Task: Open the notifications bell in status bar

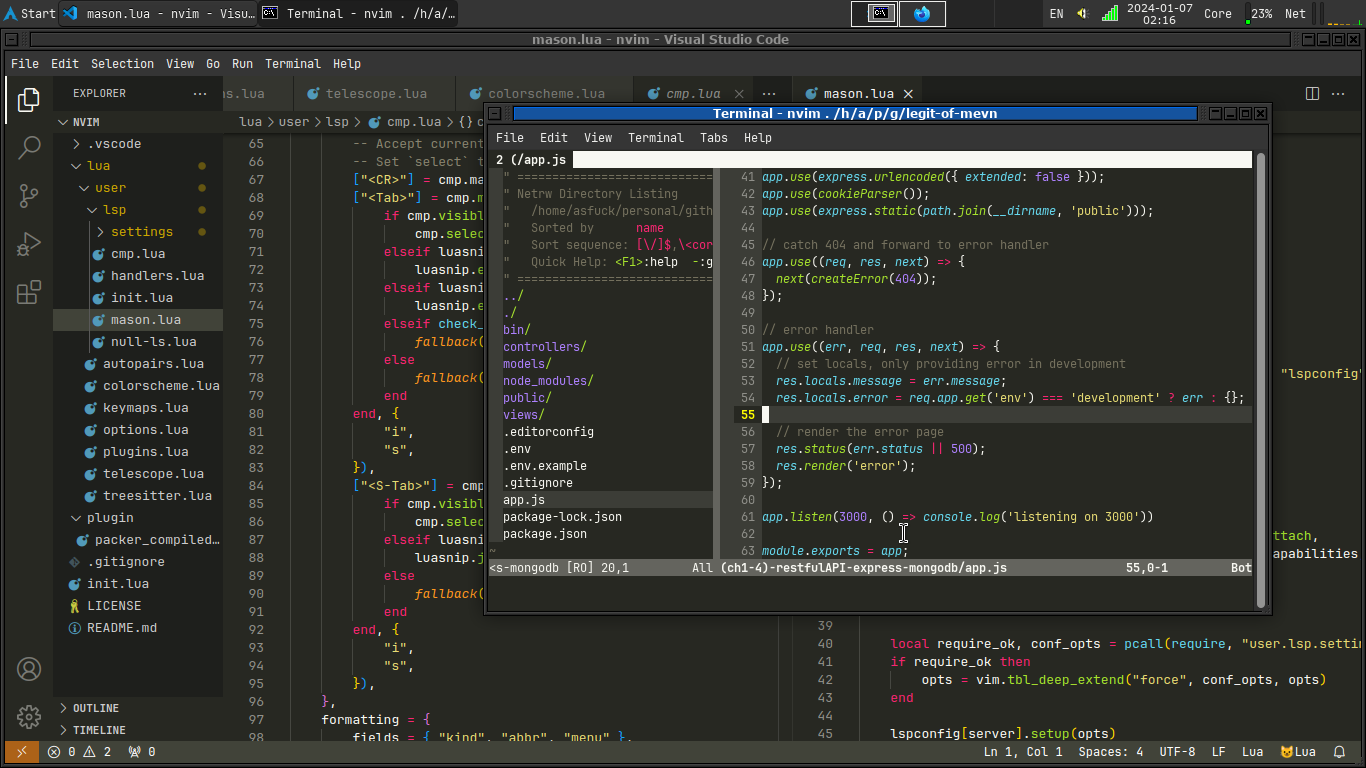Action: 1339,752
